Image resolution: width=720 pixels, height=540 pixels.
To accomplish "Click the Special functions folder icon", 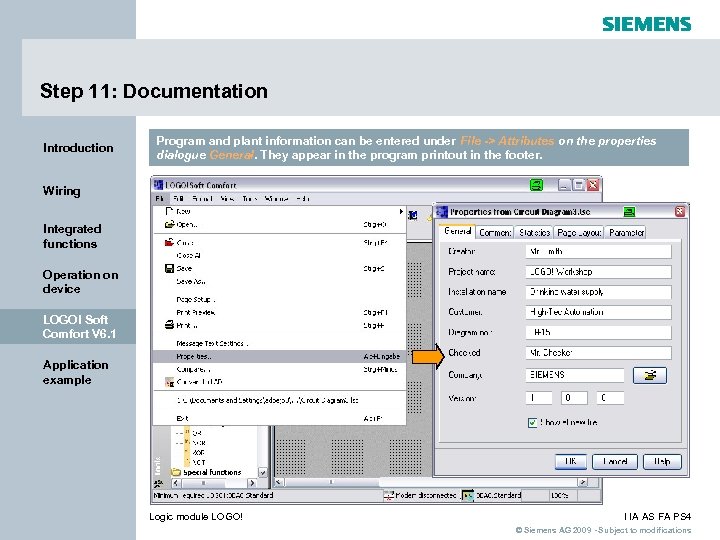I will pos(175,472).
